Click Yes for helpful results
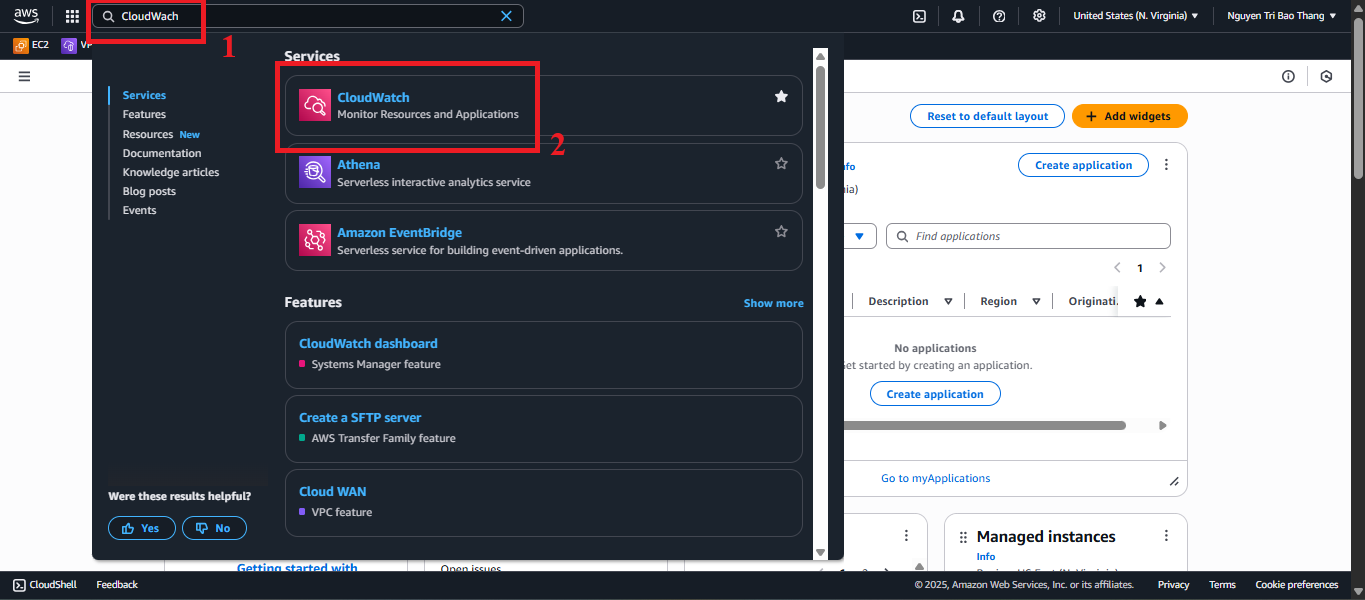The width and height of the screenshot is (1365, 600). (142, 528)
